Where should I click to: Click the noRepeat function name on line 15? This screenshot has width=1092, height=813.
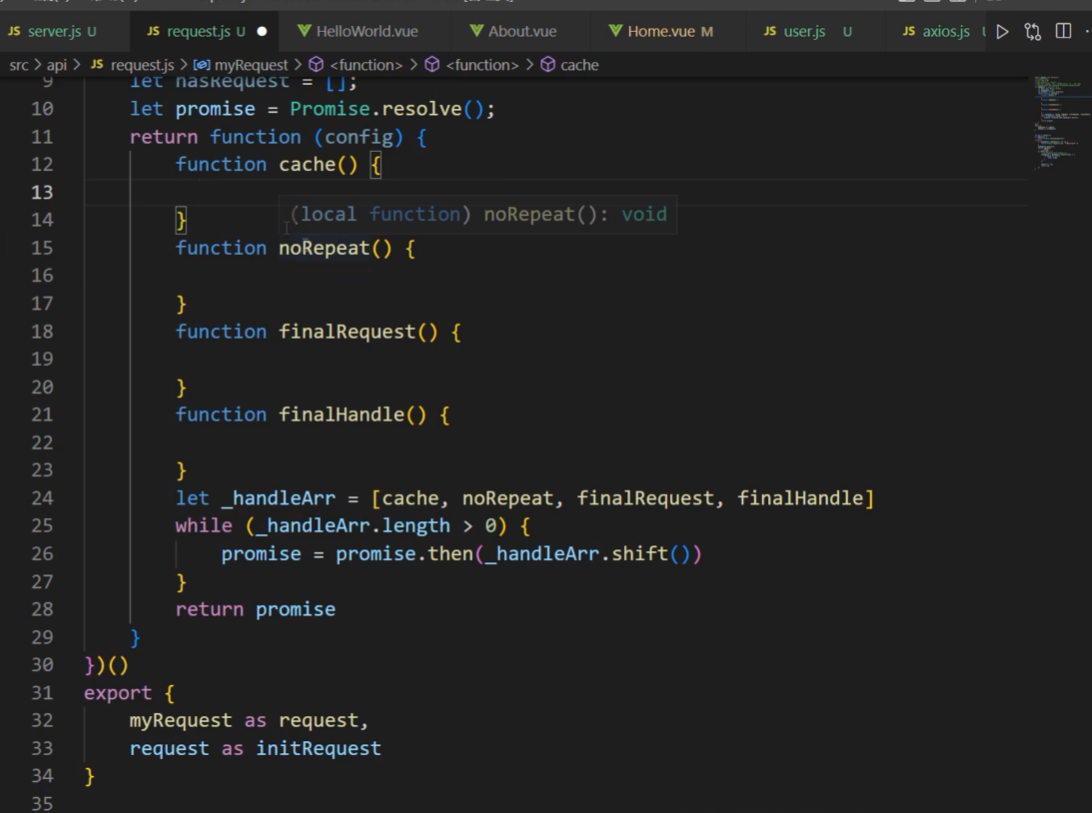click(x=324, y=248)
